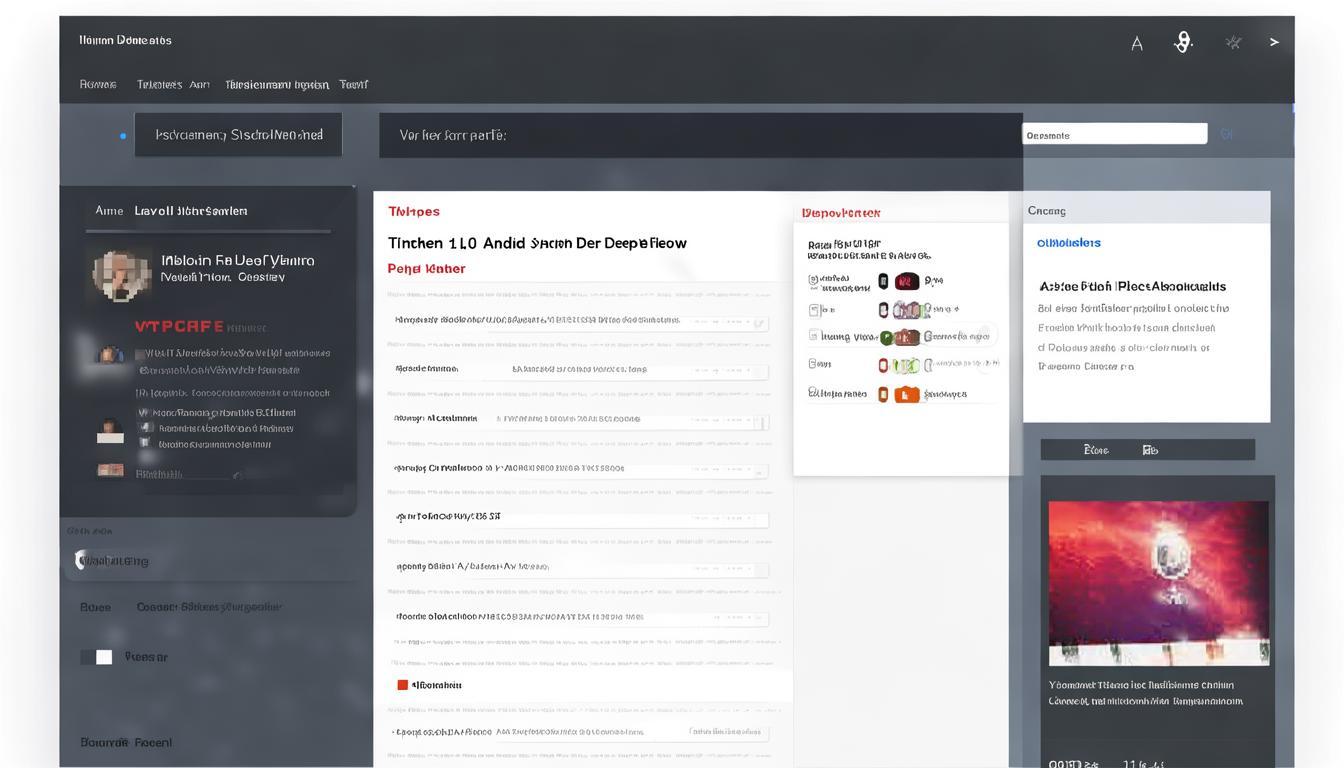This screenshot has height=768, width=1344.
Task: Select the blue radio dot beside the dark button
Action: tap(123, 136)
